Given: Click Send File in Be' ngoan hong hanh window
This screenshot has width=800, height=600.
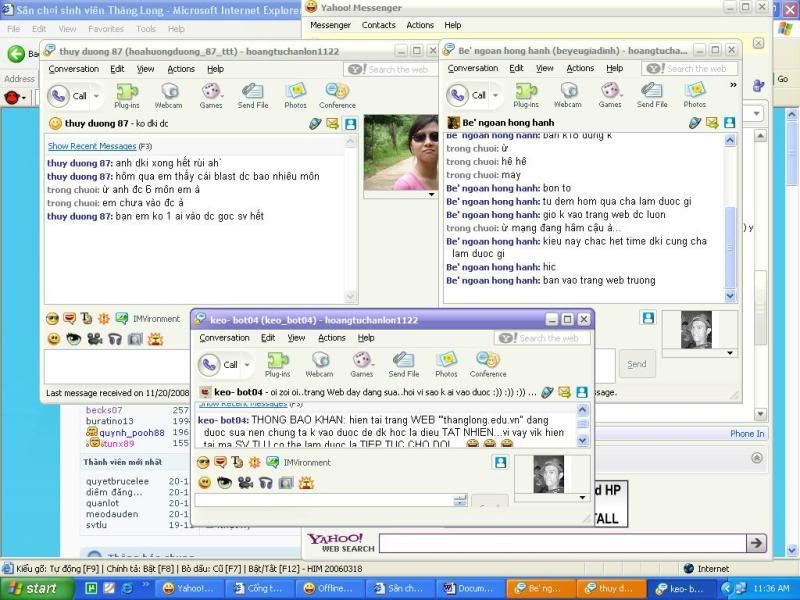Looking at the screenshot, I should coord(652,95).
